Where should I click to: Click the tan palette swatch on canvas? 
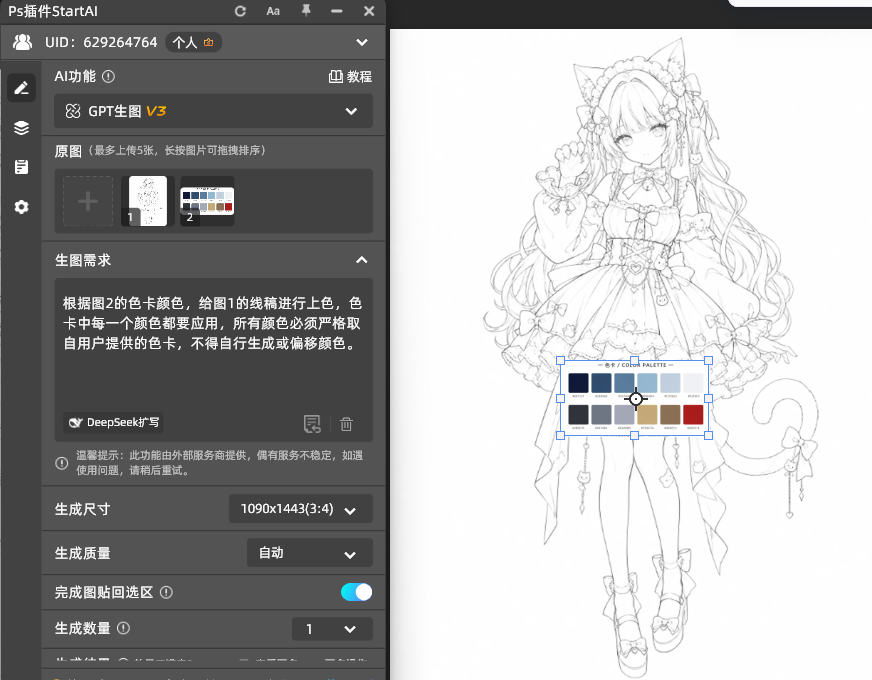[647, 415]
